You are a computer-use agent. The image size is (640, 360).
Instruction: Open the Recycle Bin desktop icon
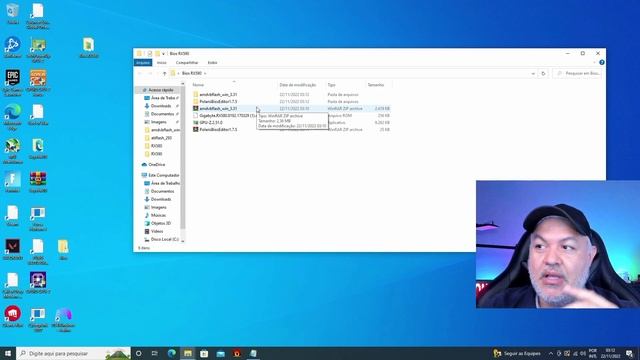13,13
